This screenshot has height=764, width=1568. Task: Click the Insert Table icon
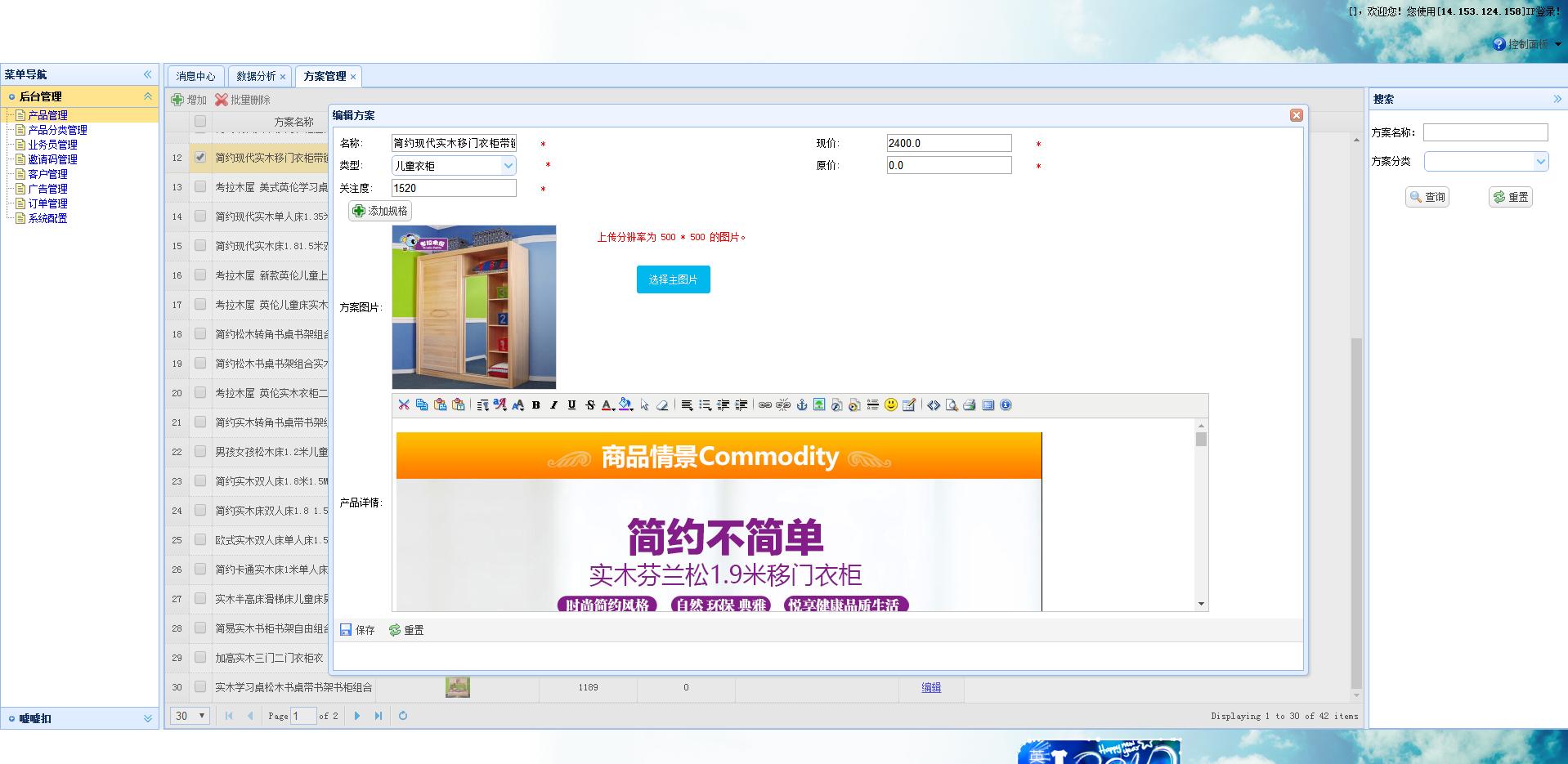click(908, 404)
